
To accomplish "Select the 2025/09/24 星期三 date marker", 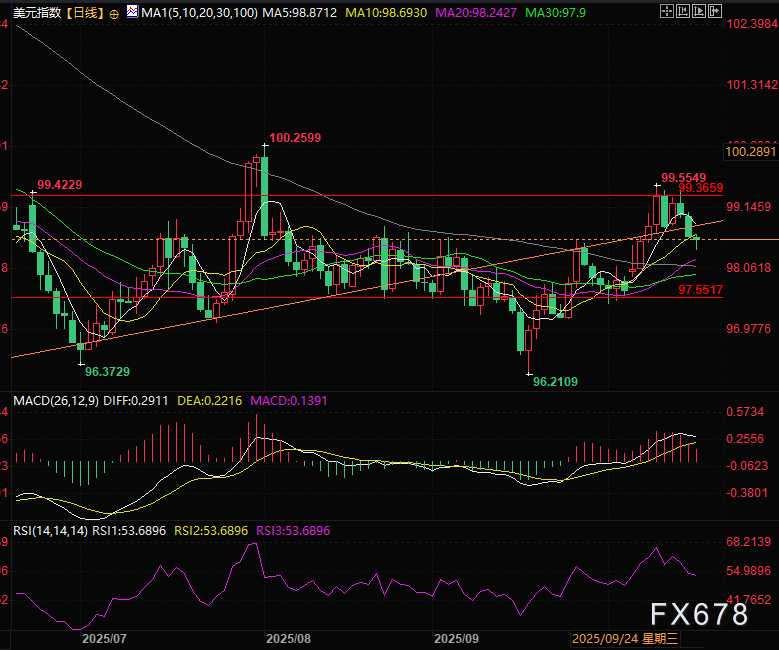I will point(625,637).
